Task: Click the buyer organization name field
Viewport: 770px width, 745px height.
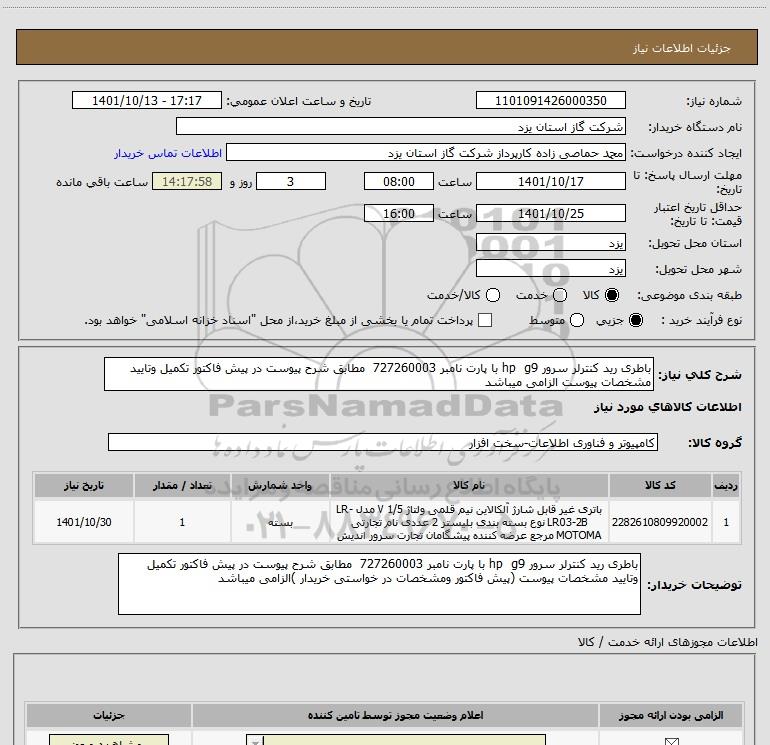Action: (x=401, y=127)
